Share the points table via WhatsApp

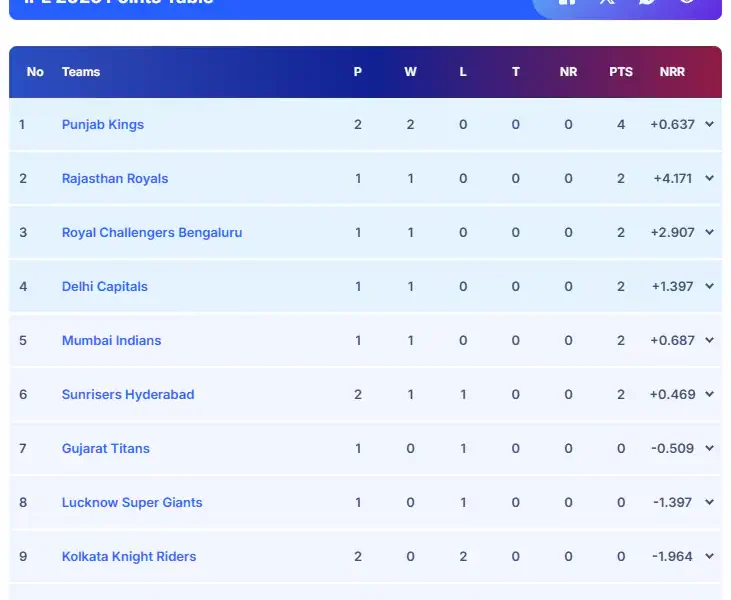pos(647,2)
